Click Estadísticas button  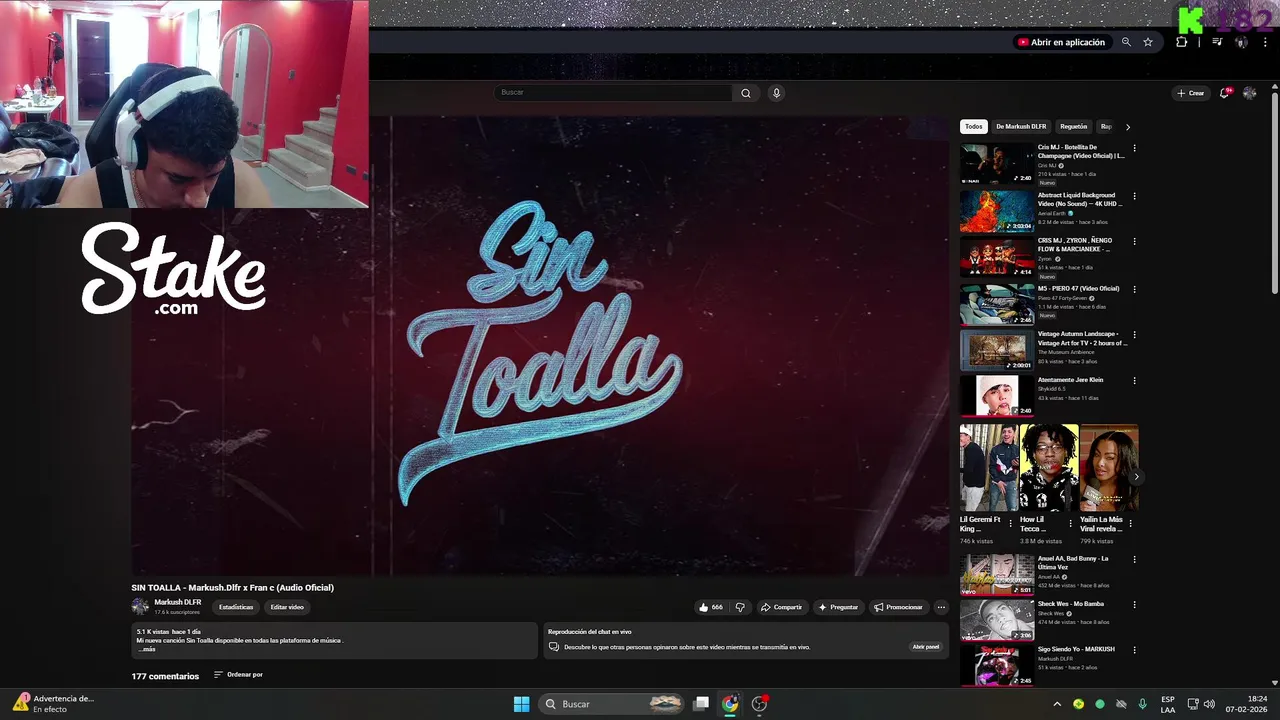pos(236,607)
